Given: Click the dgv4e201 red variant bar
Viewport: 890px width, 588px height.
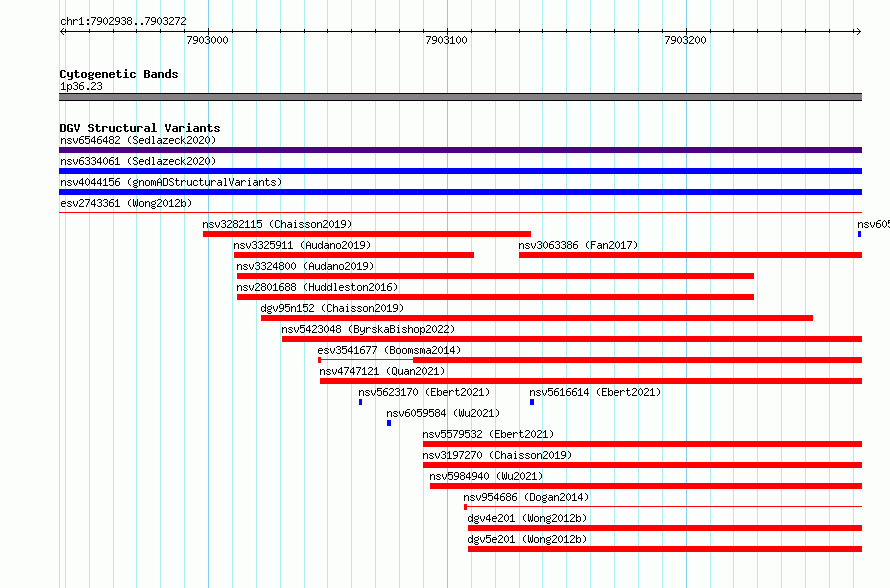Looking at the screenshot, I should click(665, 528).
